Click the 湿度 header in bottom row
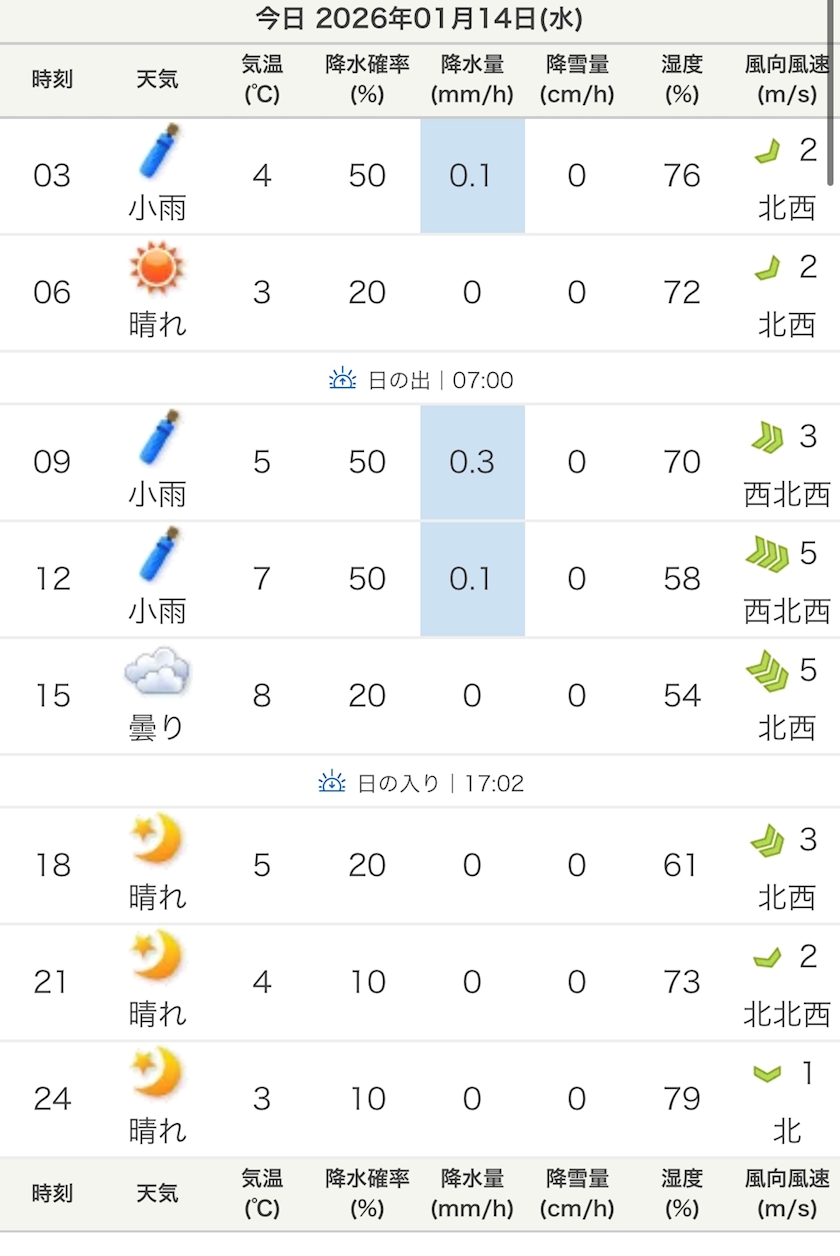 [682, 1194]
